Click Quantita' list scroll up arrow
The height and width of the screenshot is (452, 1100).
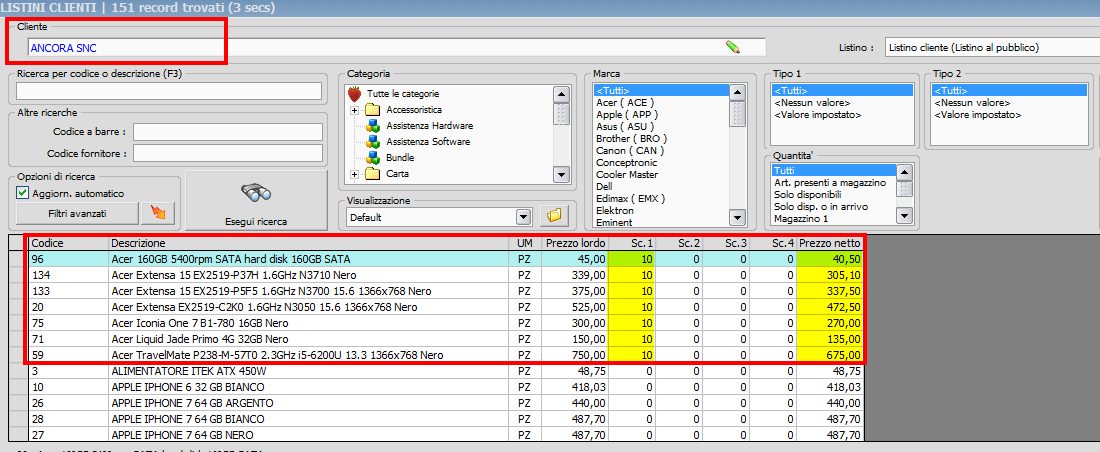[x=905, y=172]
